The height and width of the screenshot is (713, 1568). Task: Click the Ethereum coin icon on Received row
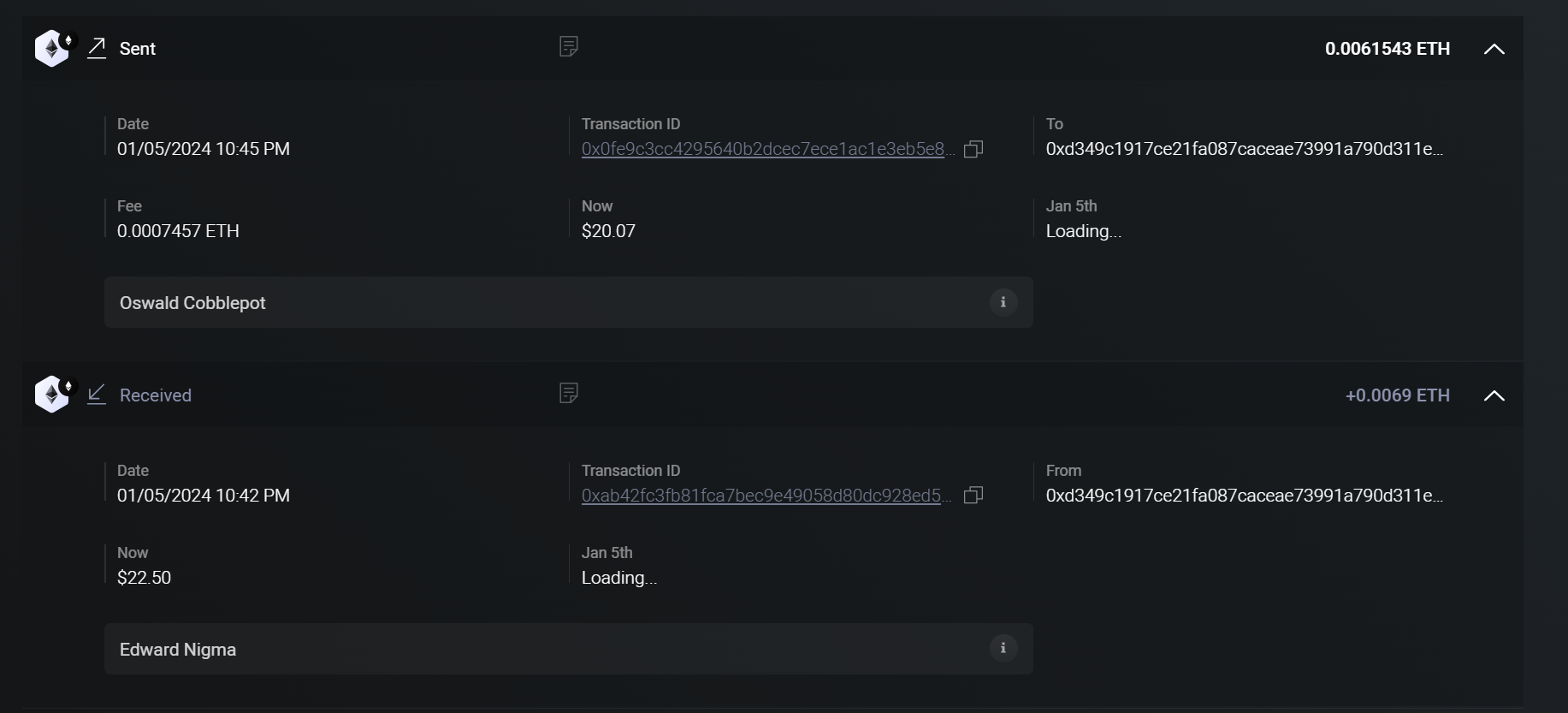(x=52, y=395)
